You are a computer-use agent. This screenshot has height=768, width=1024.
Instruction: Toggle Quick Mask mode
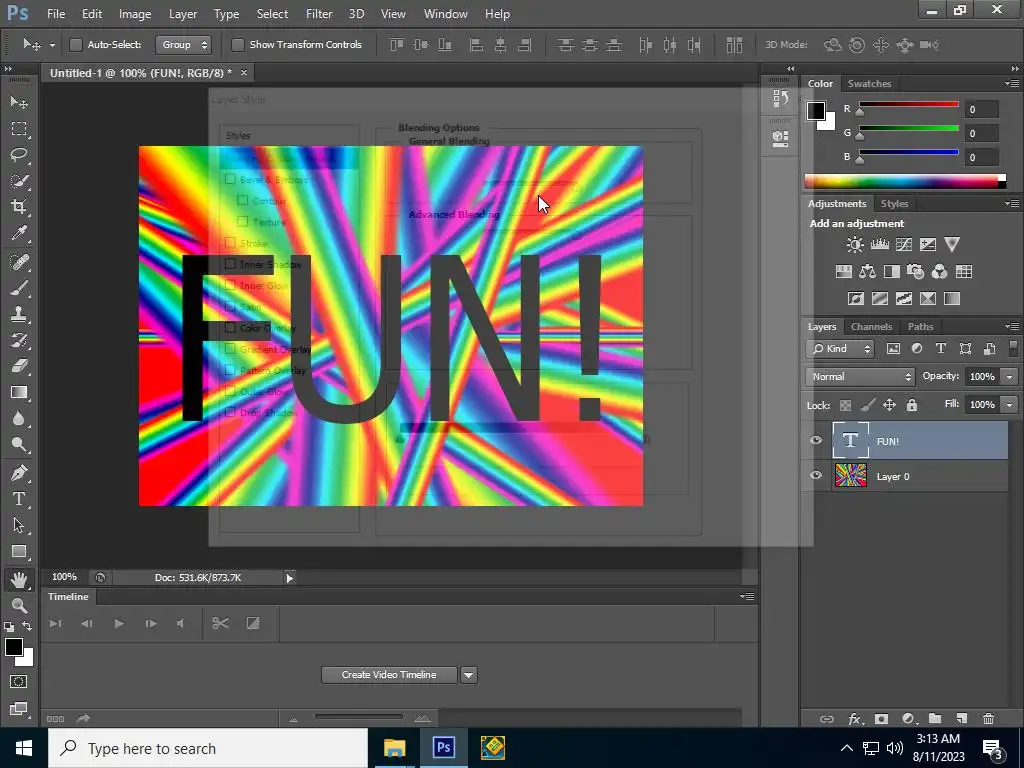[x=19, y=682]
